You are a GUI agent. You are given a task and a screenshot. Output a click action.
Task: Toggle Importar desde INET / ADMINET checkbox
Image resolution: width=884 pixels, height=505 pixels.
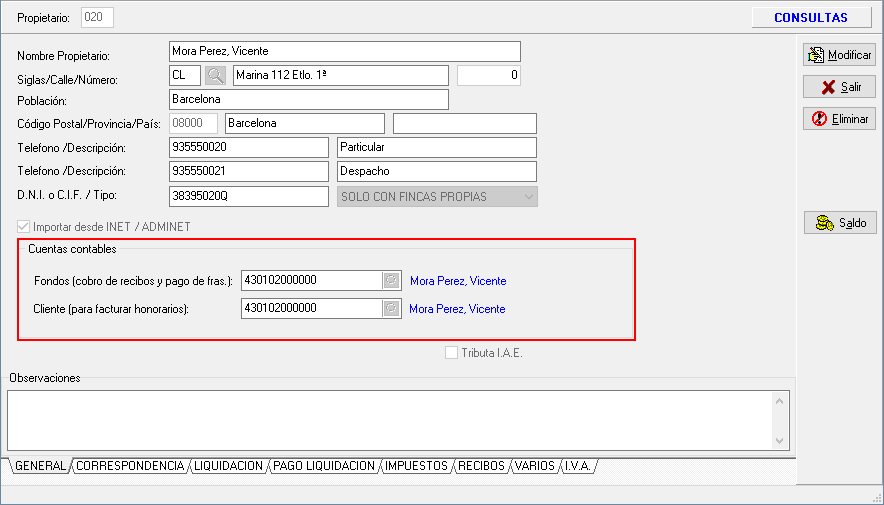click(x=24, y=227)
